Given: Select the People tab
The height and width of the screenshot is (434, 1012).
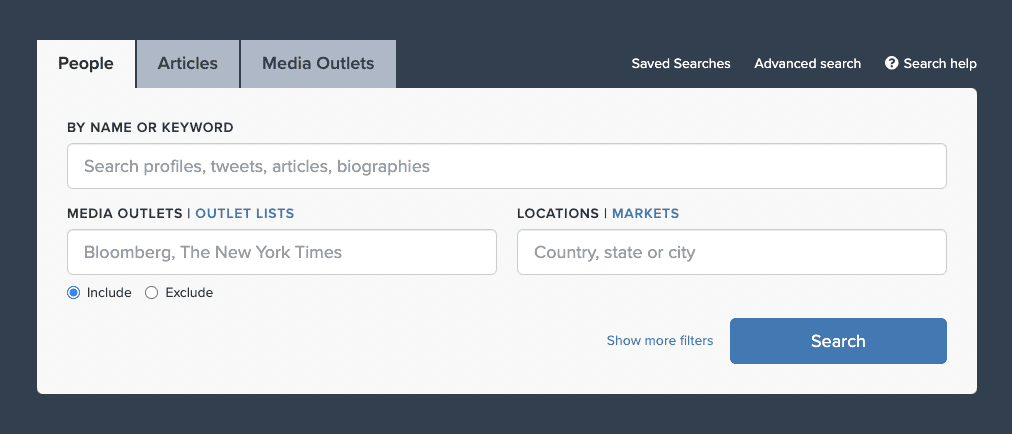Looking at the screenshot, I should [x=86, y=64].
